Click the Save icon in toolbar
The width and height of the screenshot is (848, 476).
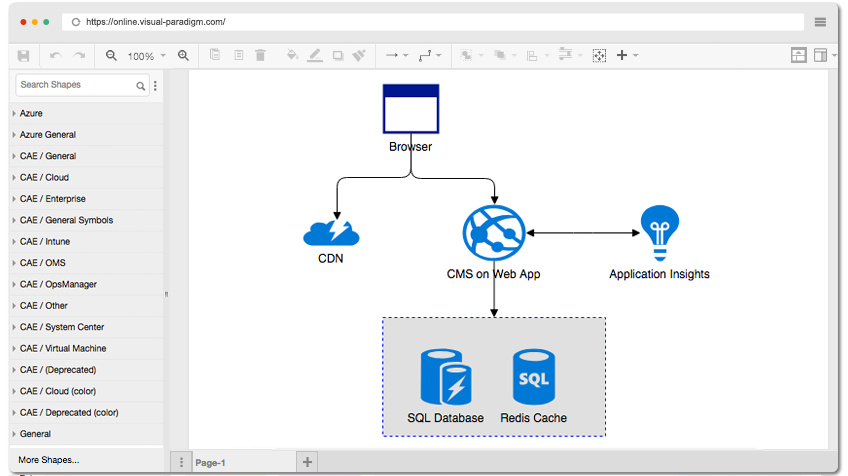[x=23, y=56]
